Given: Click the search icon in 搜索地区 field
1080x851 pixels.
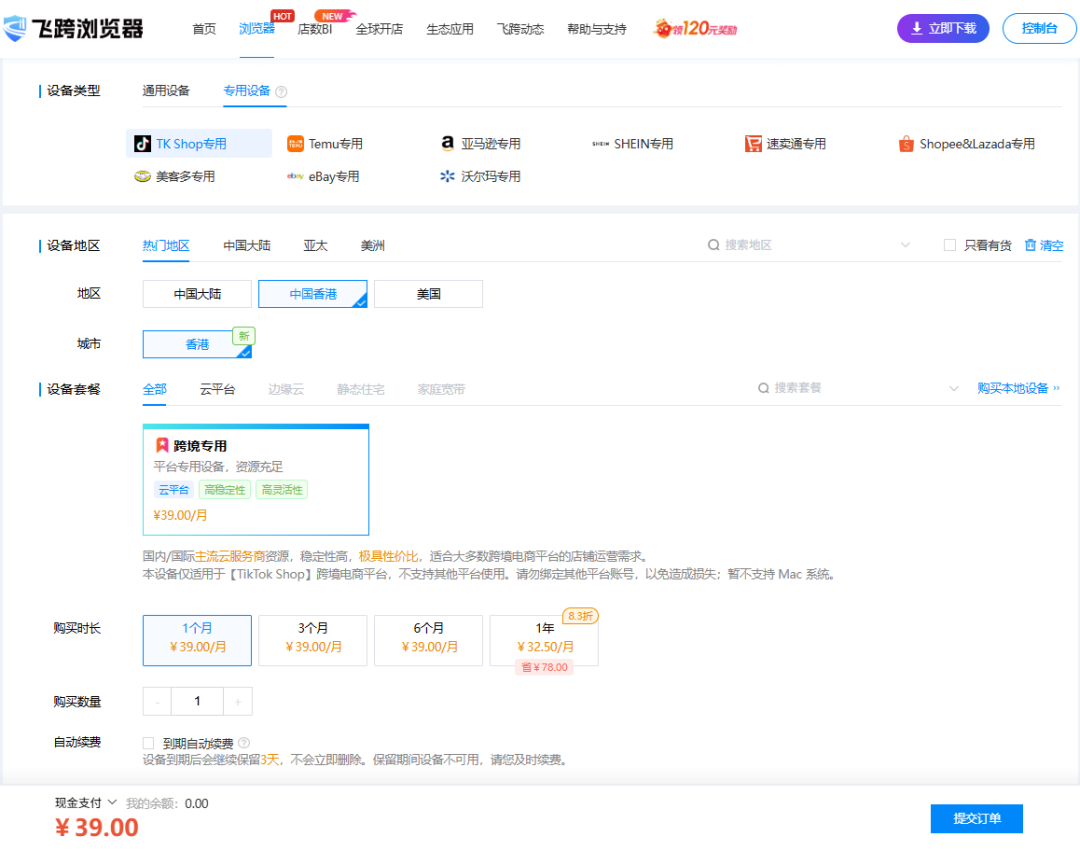Looking at the screenshot, I should tap(714, 245).
